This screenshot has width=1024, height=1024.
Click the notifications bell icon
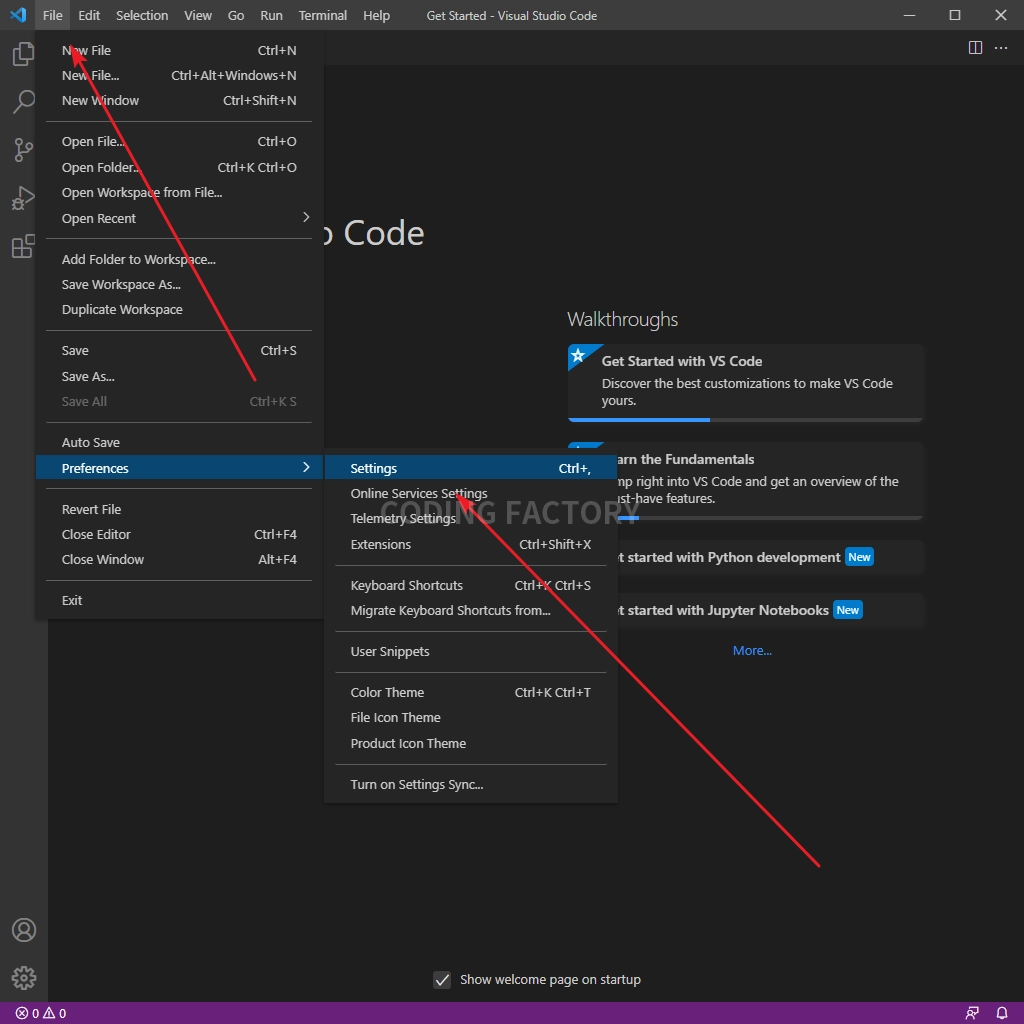[x=1002, y=1013]
